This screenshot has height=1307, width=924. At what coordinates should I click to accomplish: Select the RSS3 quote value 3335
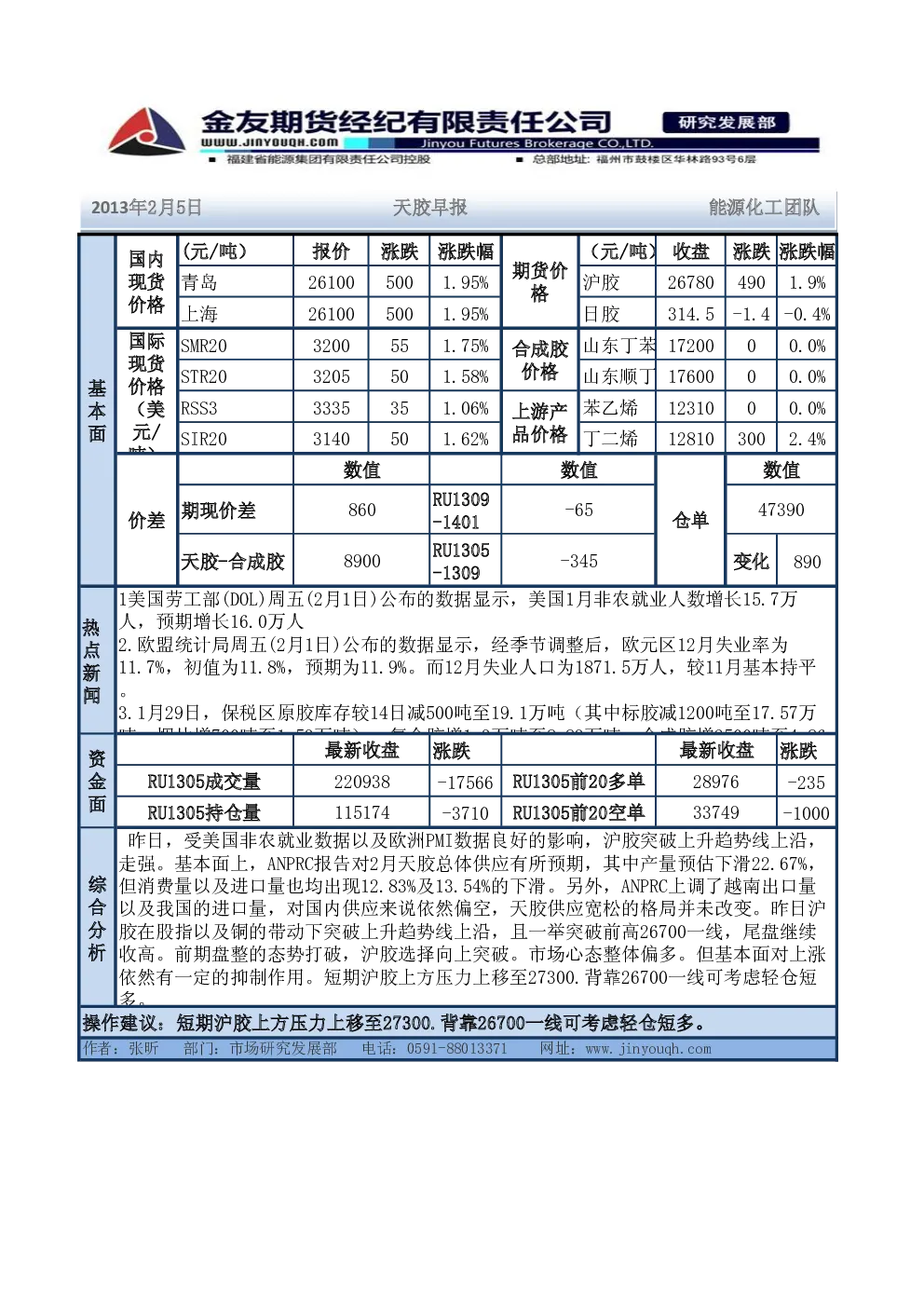(332, 408)
